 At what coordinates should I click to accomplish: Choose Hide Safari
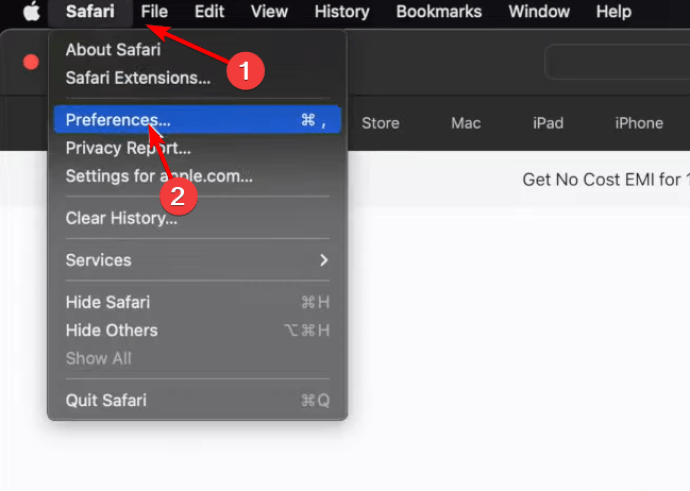tap(197, 302)
